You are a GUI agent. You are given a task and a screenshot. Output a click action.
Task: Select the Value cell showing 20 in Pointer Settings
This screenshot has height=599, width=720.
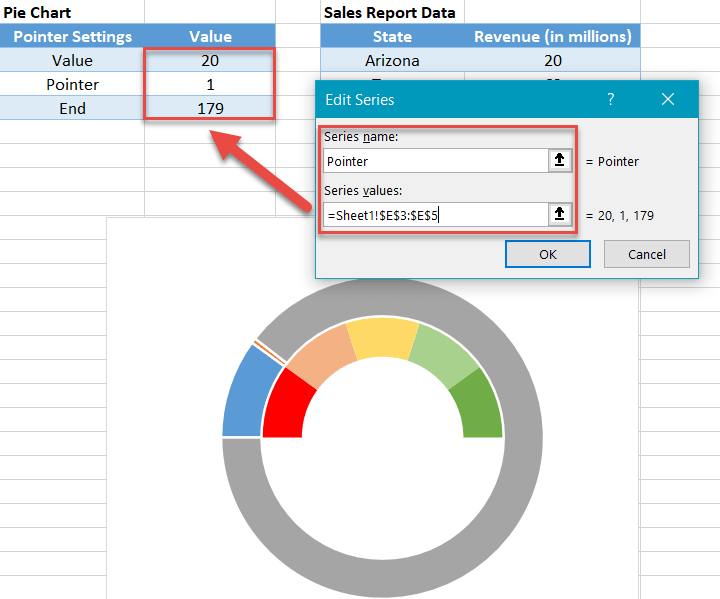[x=210, y=60]
